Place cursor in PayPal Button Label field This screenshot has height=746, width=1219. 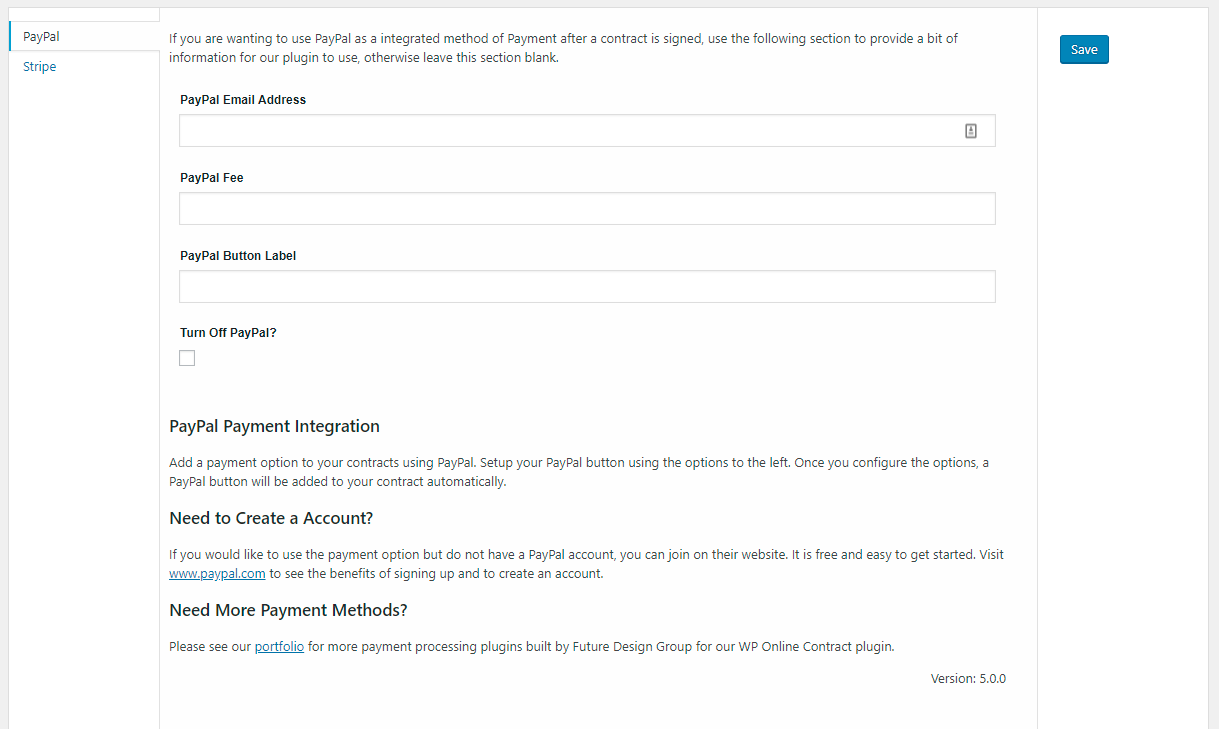pyautogui.click(x=587, y=287)
